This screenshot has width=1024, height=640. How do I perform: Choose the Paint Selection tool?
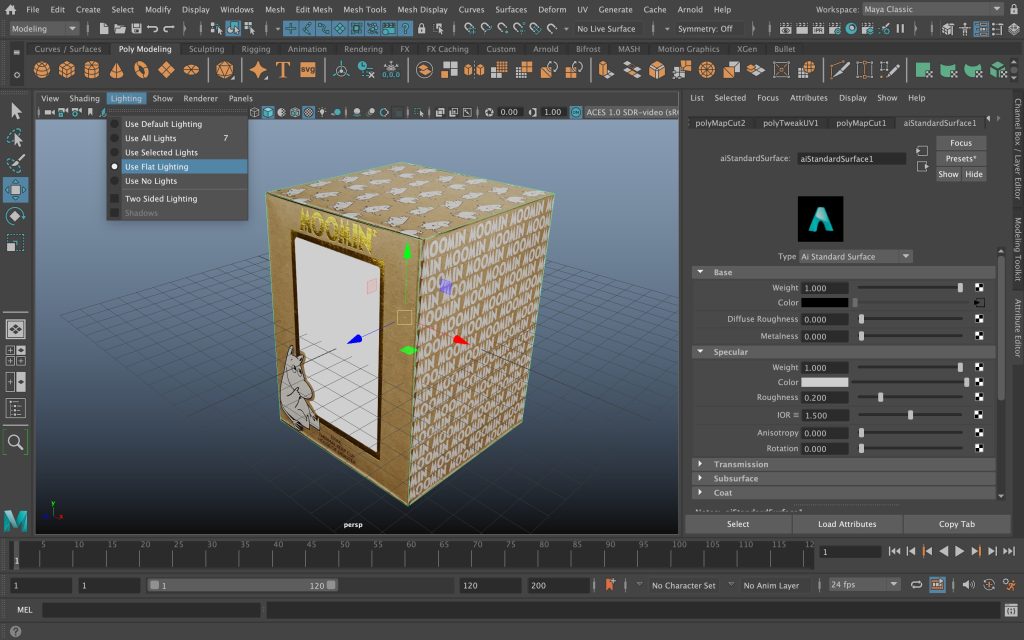(16, 163)
